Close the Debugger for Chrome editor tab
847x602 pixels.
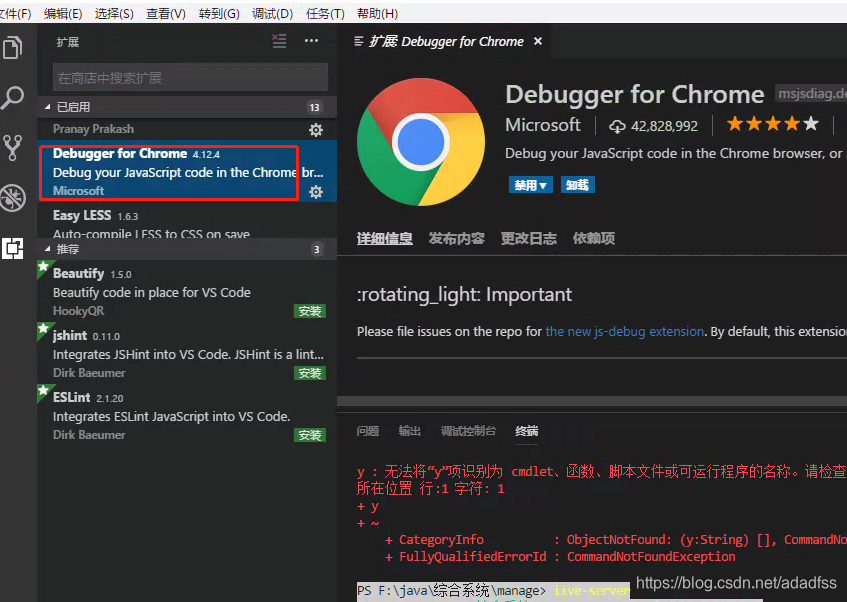pos(537,41)
